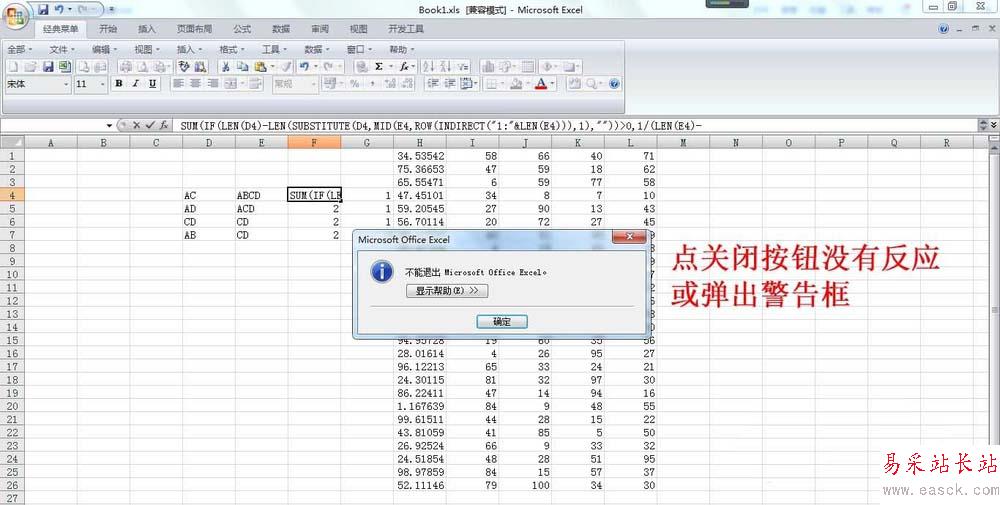Expand the Name Box dropdown arrow
The width and height of the screenshot is (1000, 505).
click(x=109, y=126)
